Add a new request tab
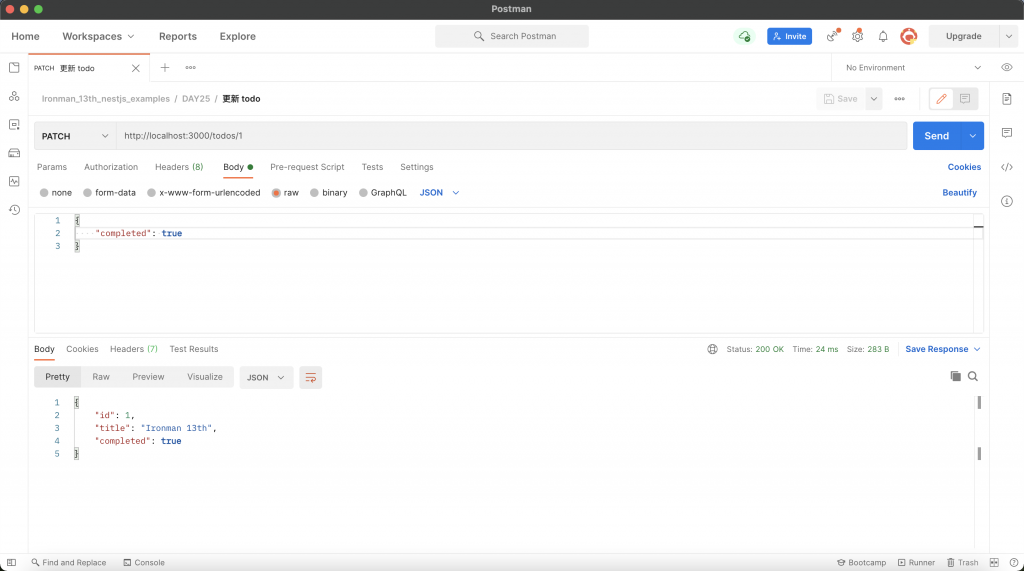 click(165, 67)
